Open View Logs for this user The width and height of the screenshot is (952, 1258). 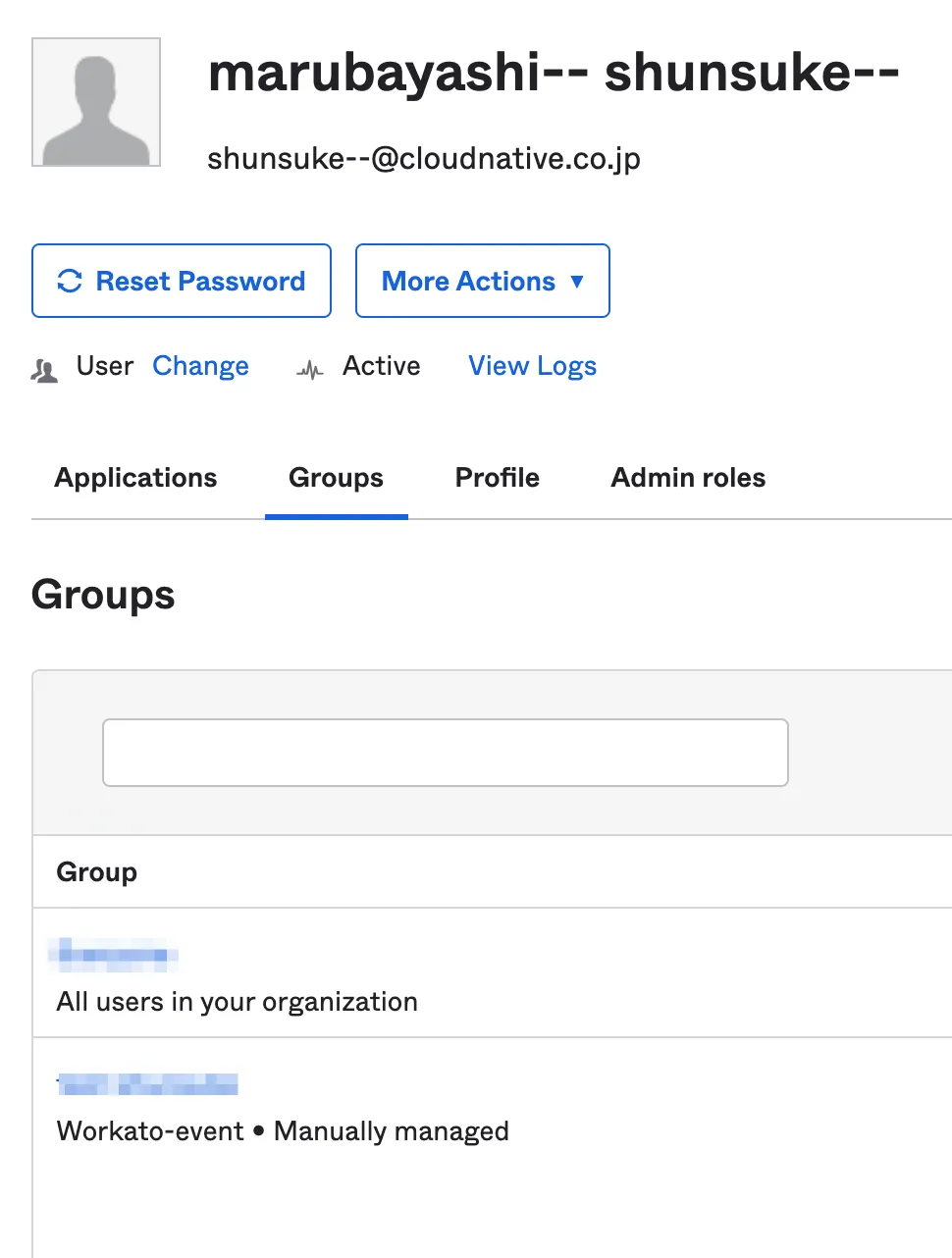point(532,366)
